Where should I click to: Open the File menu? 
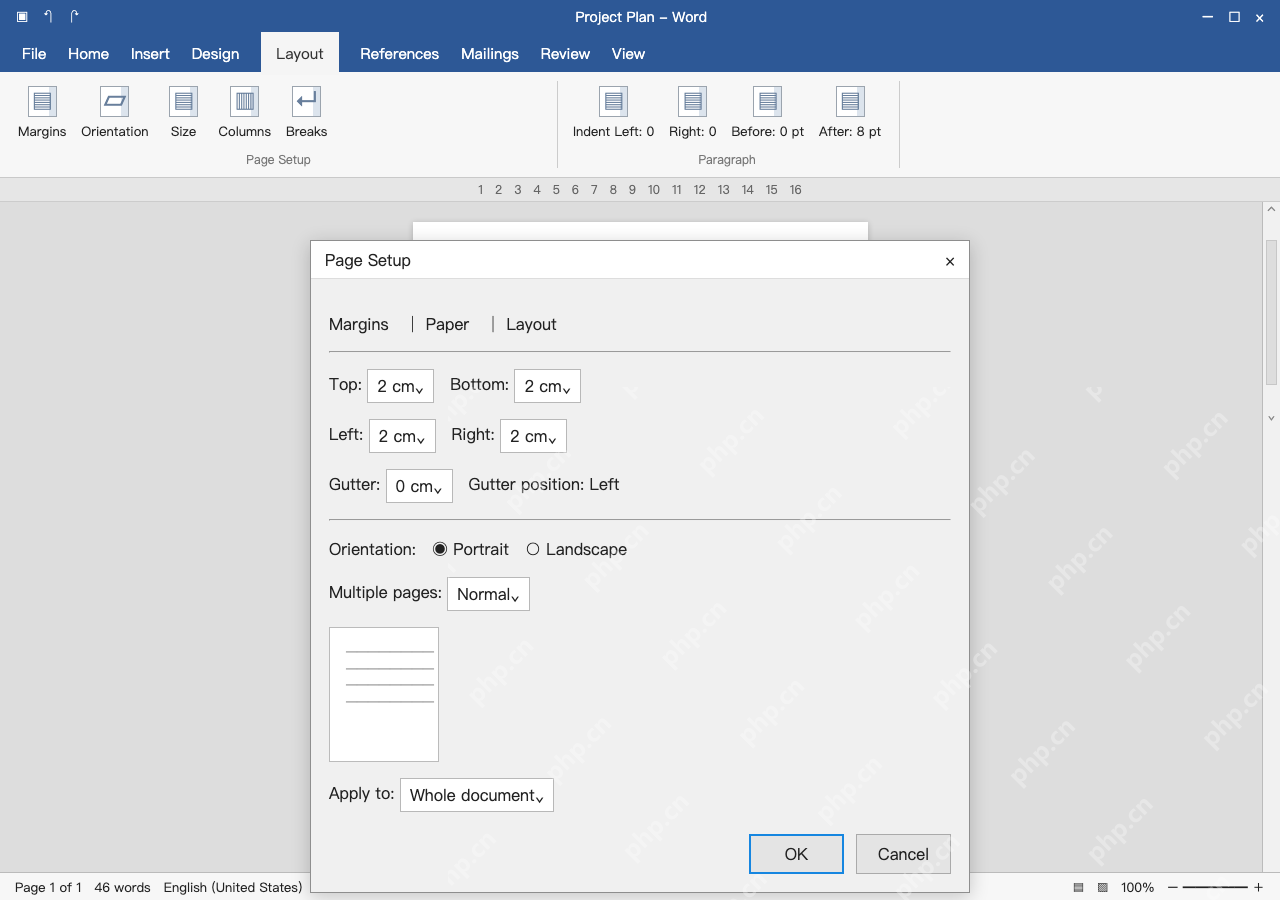tap(34, 54)
